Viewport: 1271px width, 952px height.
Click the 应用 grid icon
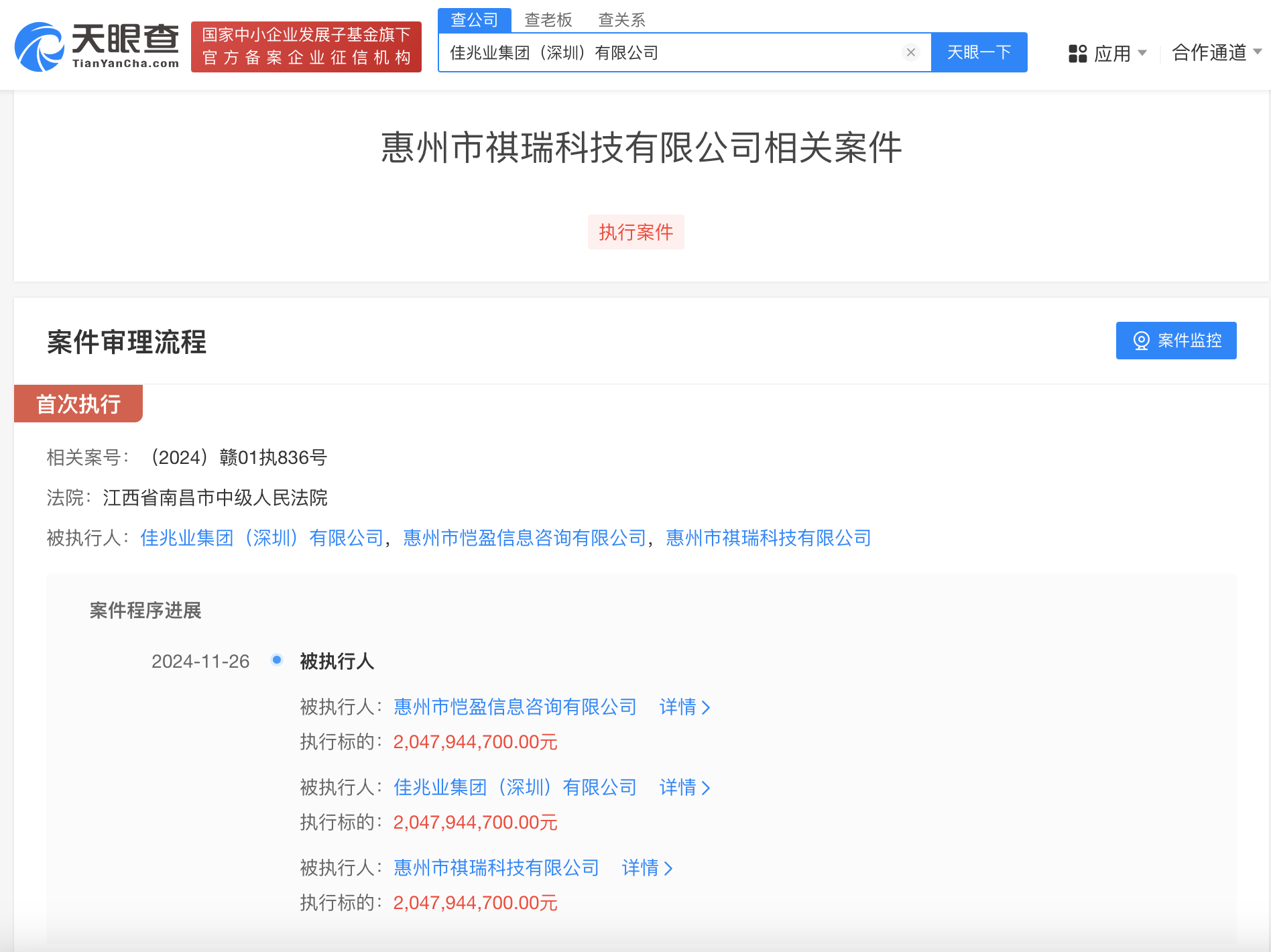click(x=1077, y=53)
